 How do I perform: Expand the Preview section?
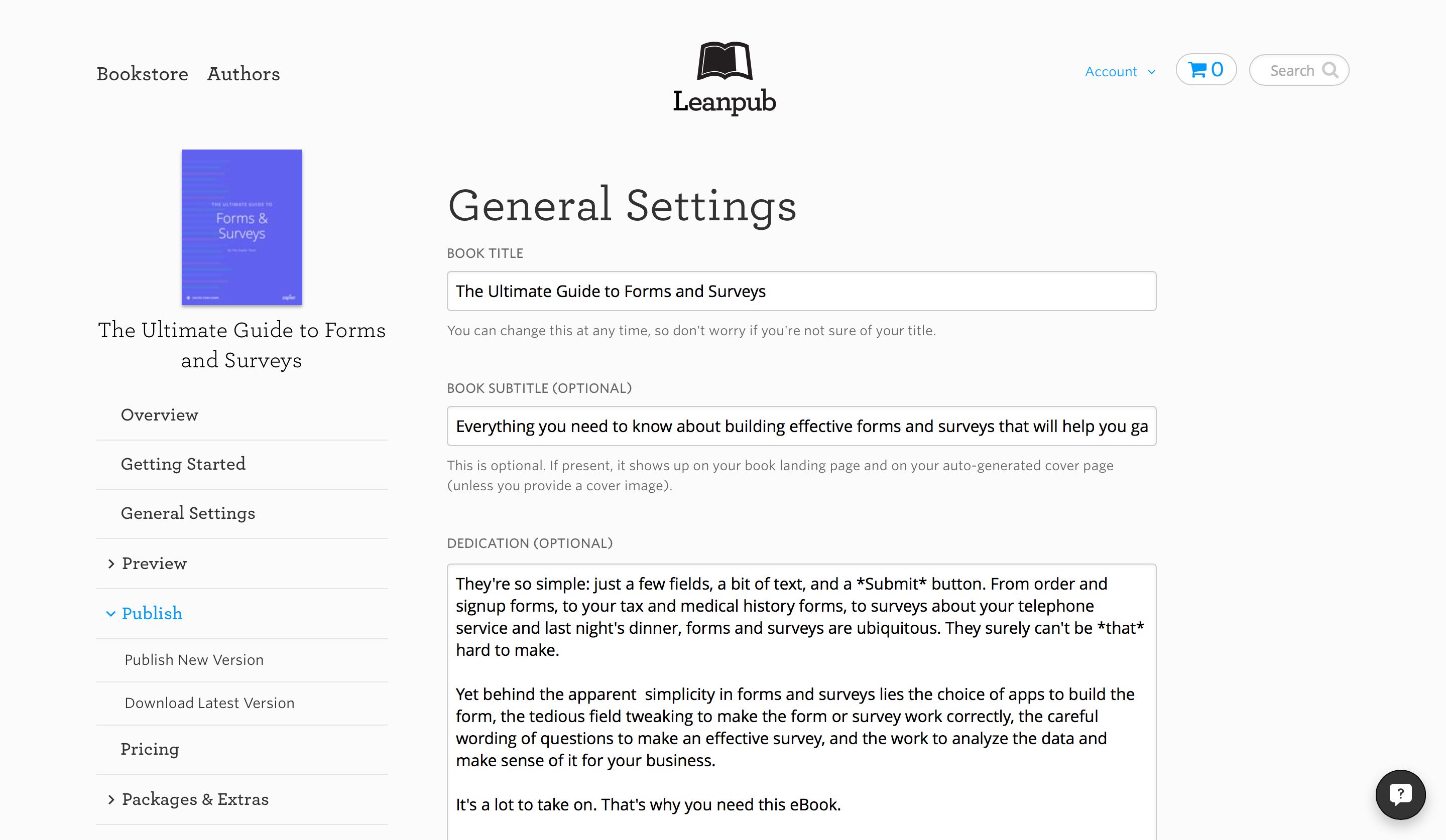click(x=153, y=564)
